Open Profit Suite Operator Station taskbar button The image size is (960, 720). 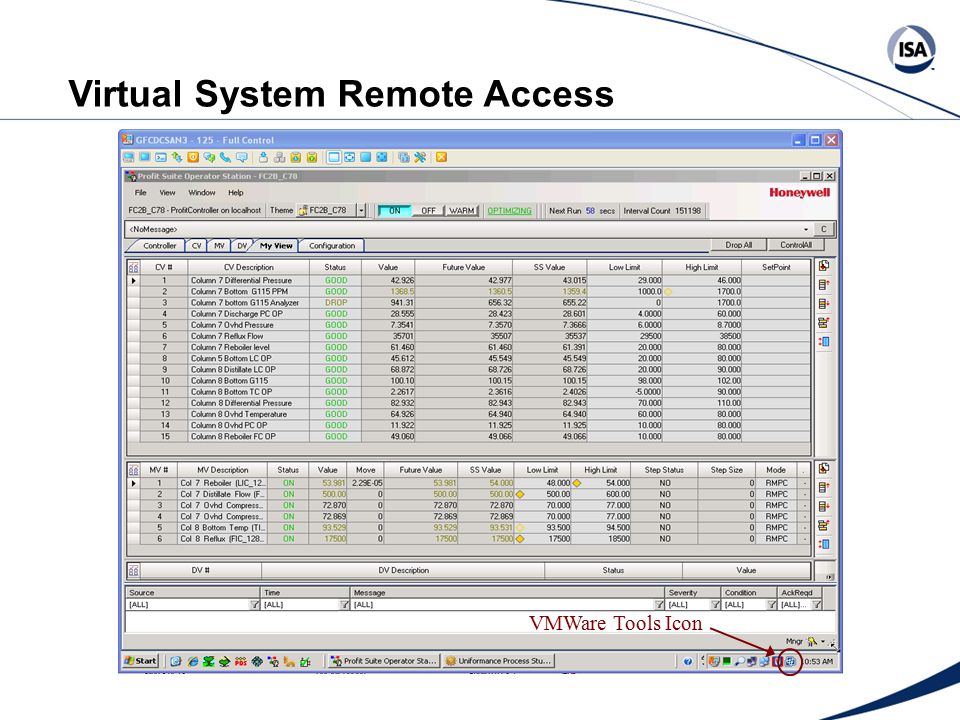click(383, 661)
